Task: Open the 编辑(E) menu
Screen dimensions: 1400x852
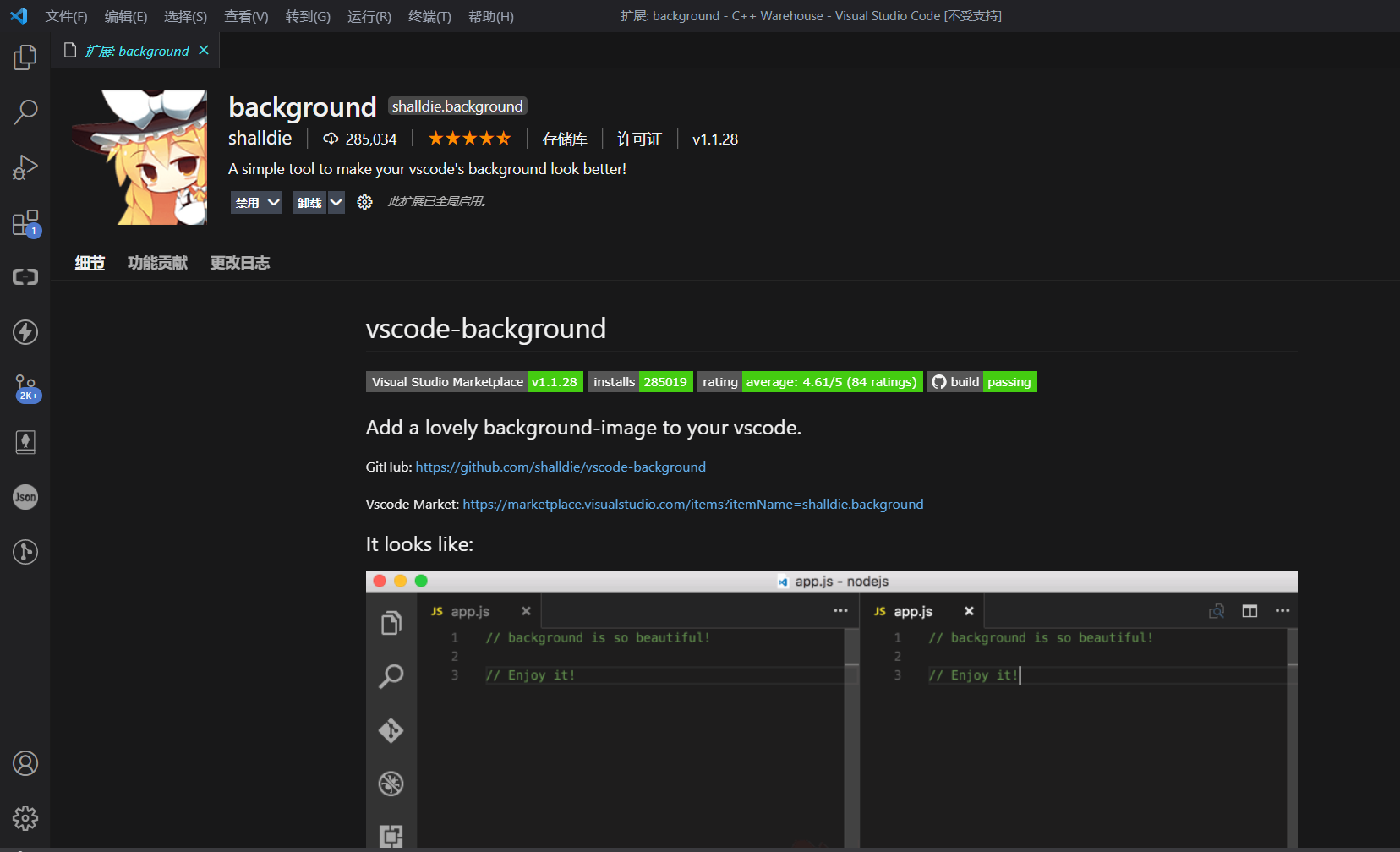Action: (126, 16)
